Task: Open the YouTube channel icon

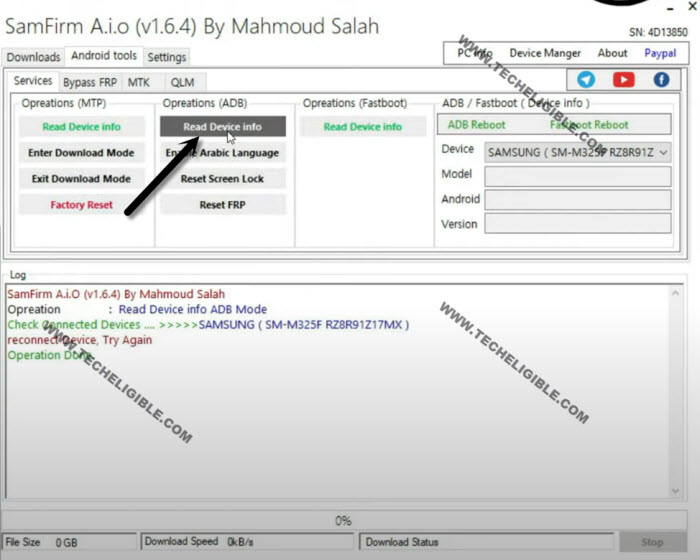Action: pos(624,80)
